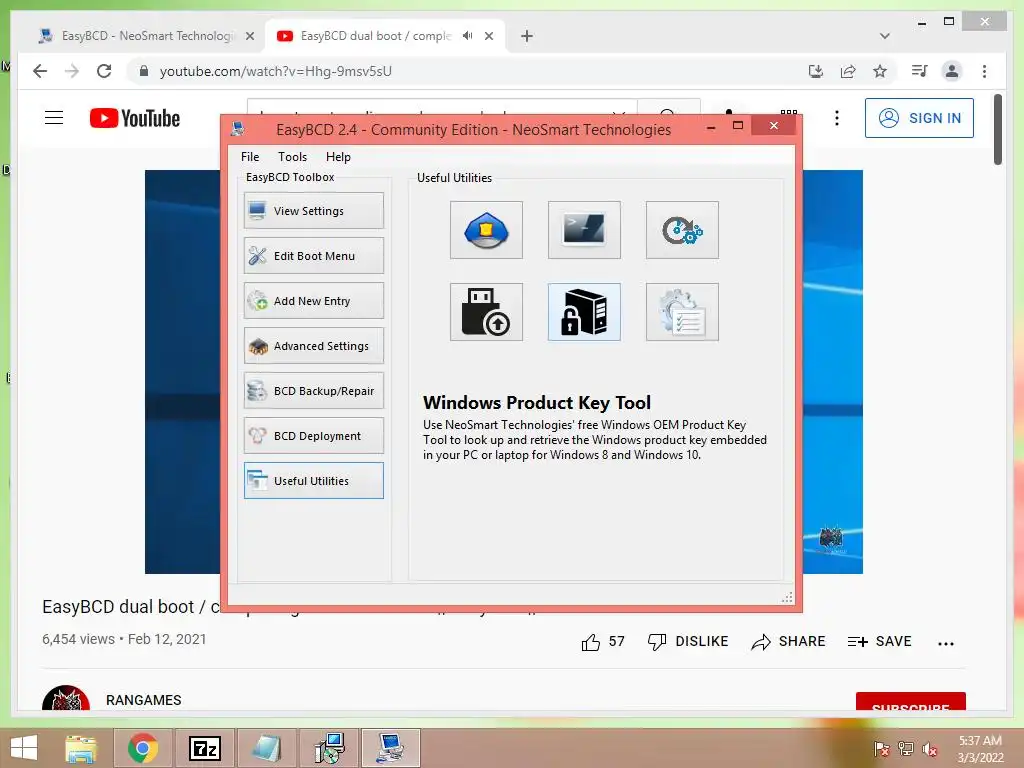Screen dimensions: 1024x768
Task: Mute the YouTube tab audio icon
Action: click(x=468, y=36)
